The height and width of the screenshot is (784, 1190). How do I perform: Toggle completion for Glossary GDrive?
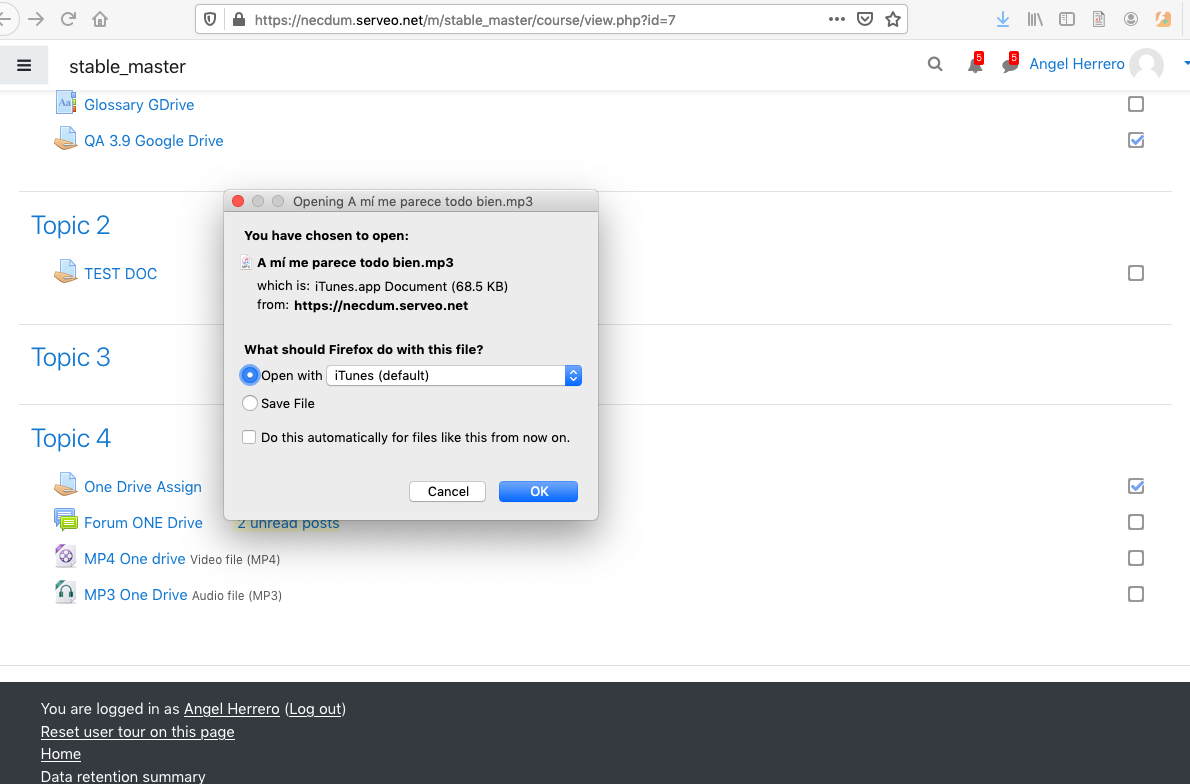[1135, 104]
